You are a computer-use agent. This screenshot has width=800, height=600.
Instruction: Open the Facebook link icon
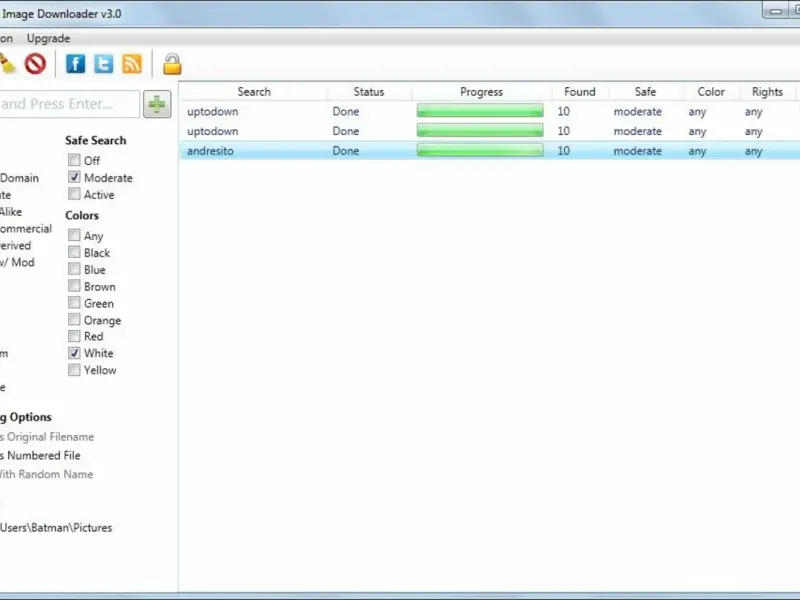point(76,64)
